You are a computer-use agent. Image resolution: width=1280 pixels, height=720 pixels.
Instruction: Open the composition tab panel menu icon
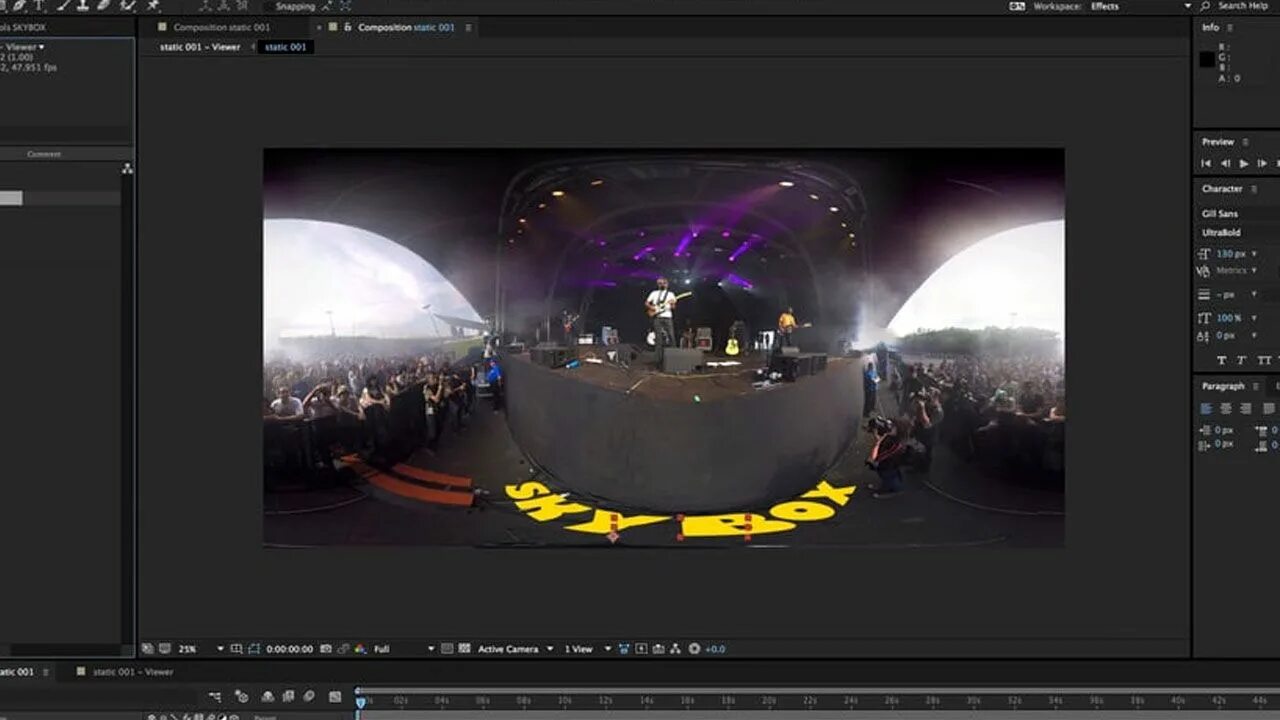[468, 27]
